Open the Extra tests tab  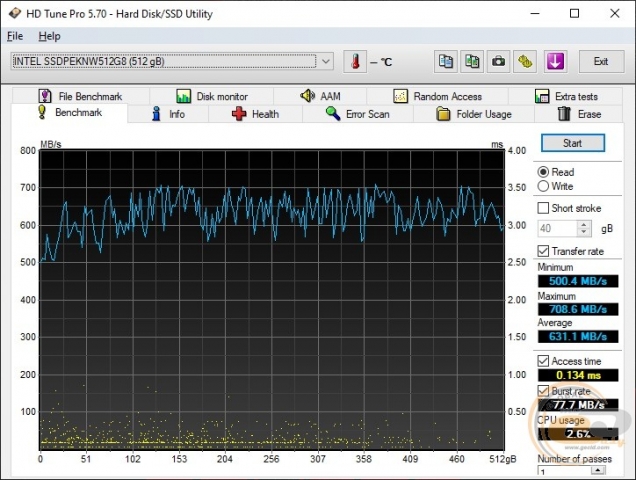click(566, 97)
